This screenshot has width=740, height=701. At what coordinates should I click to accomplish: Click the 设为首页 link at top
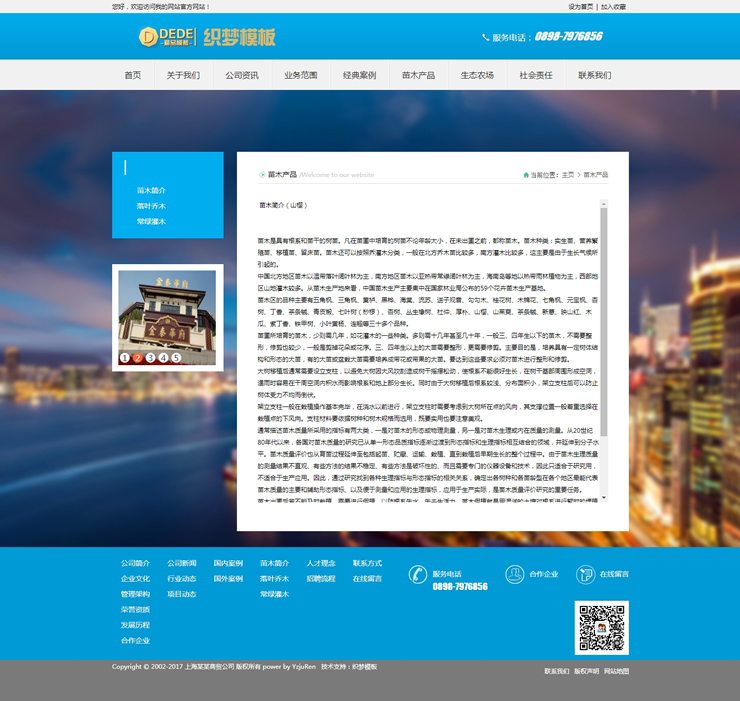[x=581, y=6]
